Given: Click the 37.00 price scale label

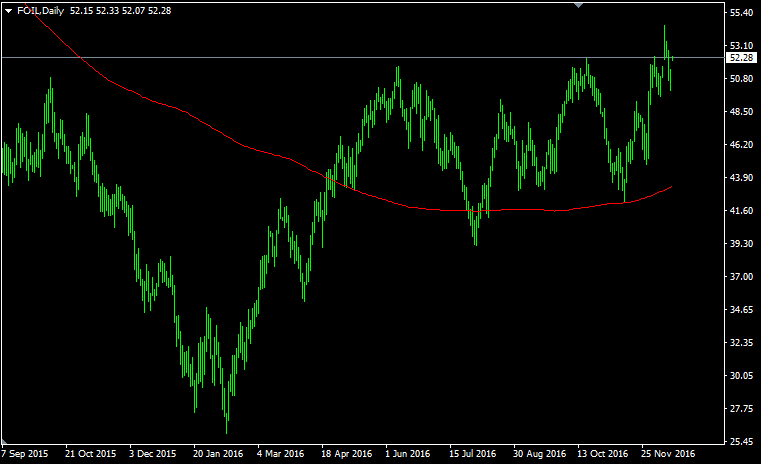Looking at the screenshot, I should [741, 277].
